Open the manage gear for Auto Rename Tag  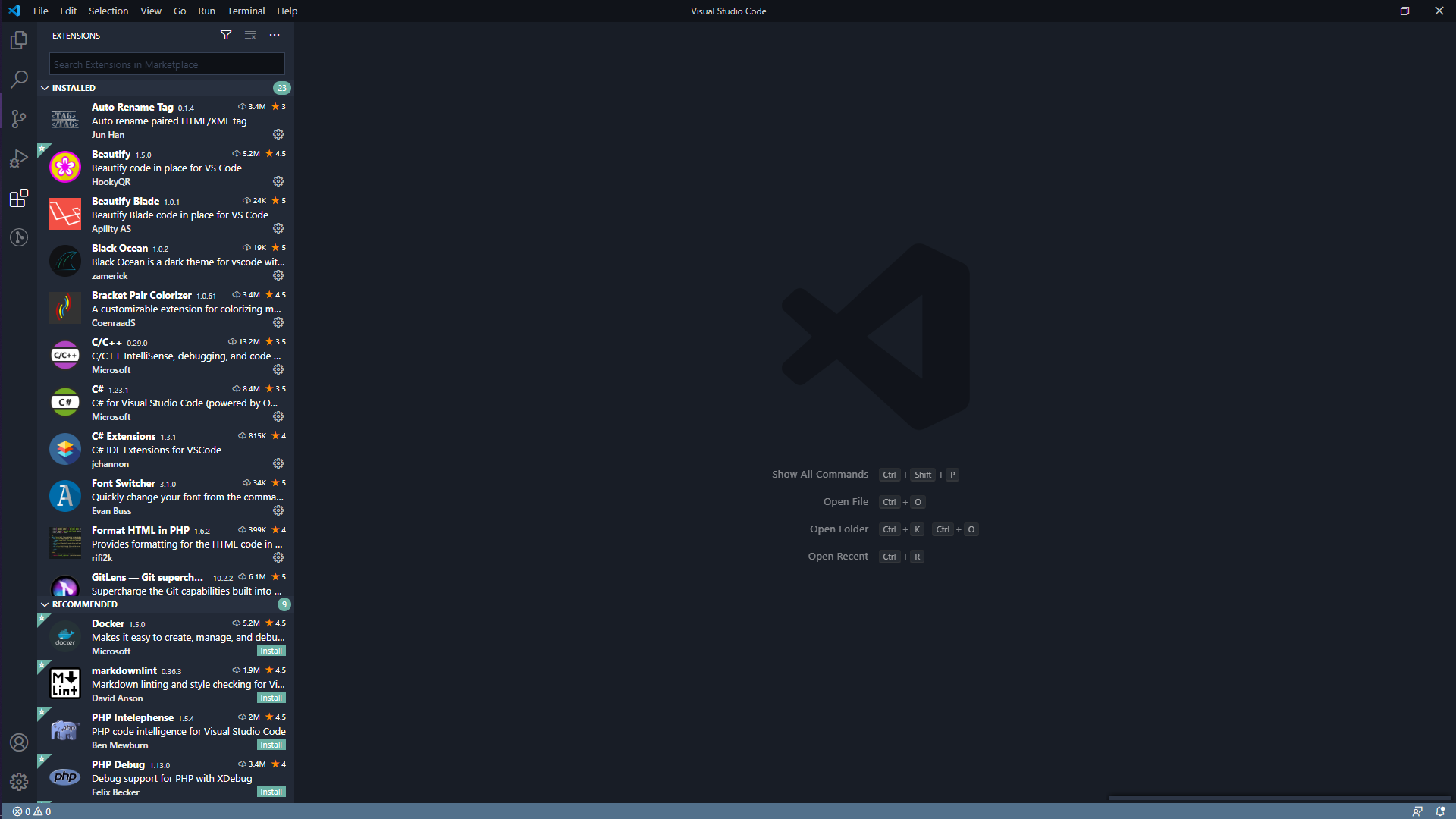[x=278, y=134]
